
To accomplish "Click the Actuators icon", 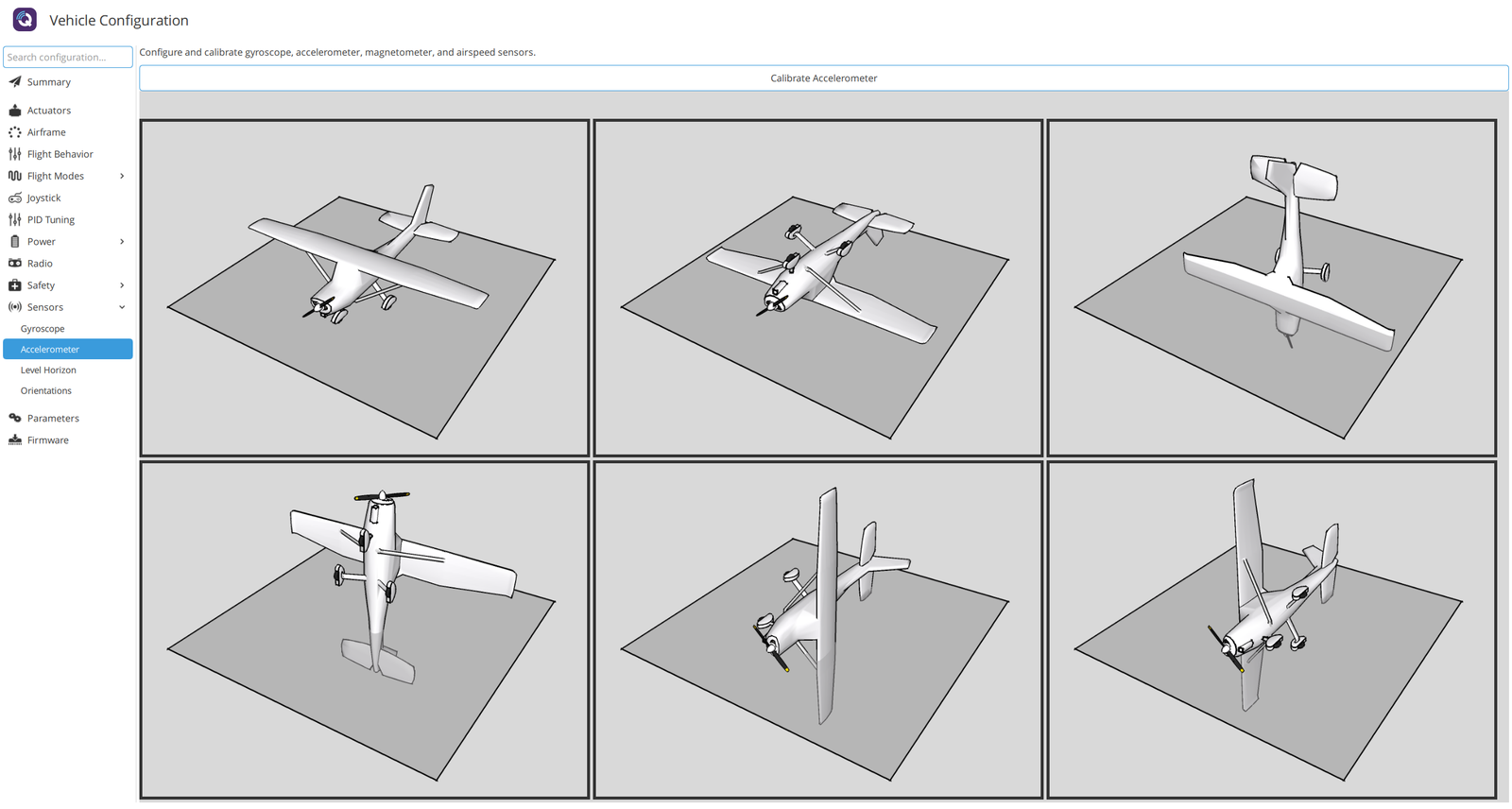I will point(15,111).
